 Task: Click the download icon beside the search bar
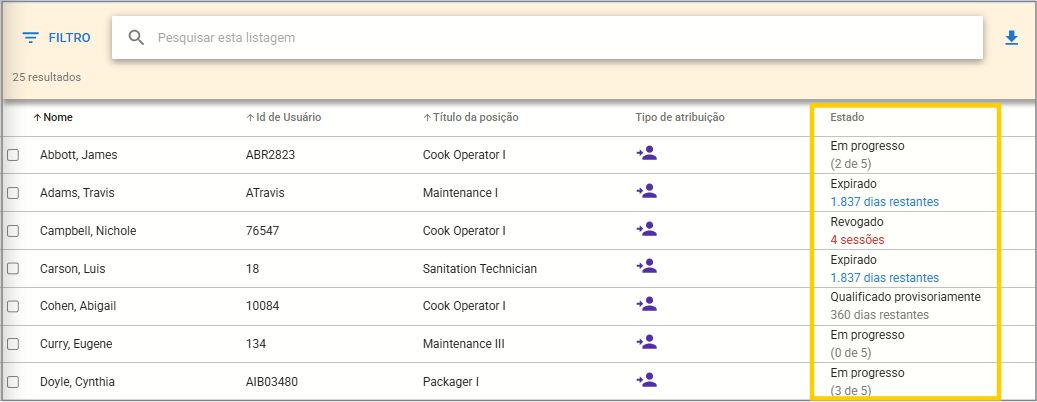[1011, 38]
